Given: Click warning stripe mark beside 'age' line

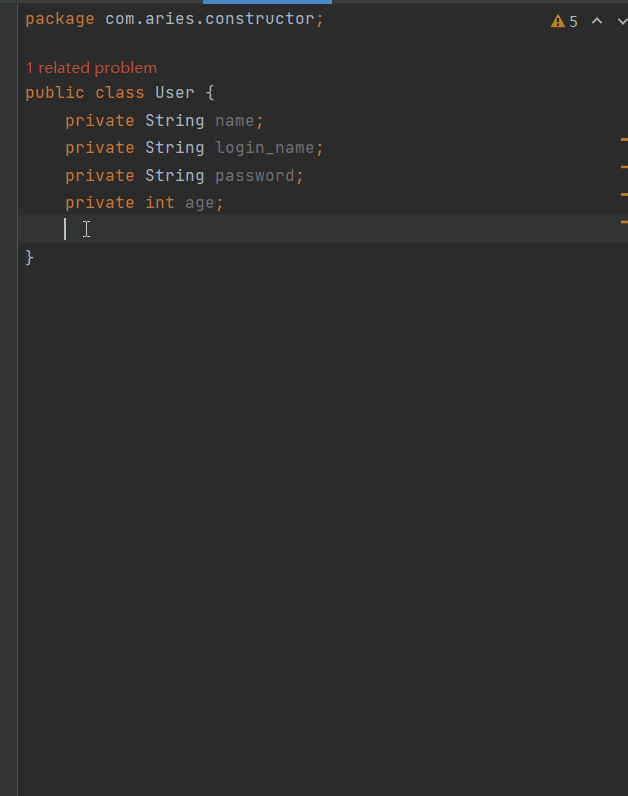Looking at the screenshot, I should [624, 222].
